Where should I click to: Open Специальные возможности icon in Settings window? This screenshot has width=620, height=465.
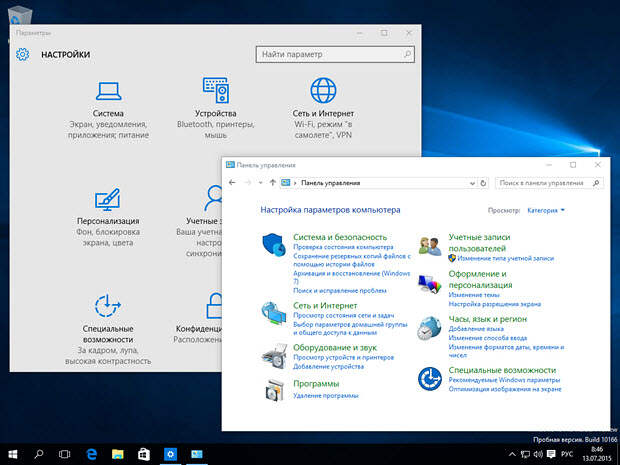[108, 306]
